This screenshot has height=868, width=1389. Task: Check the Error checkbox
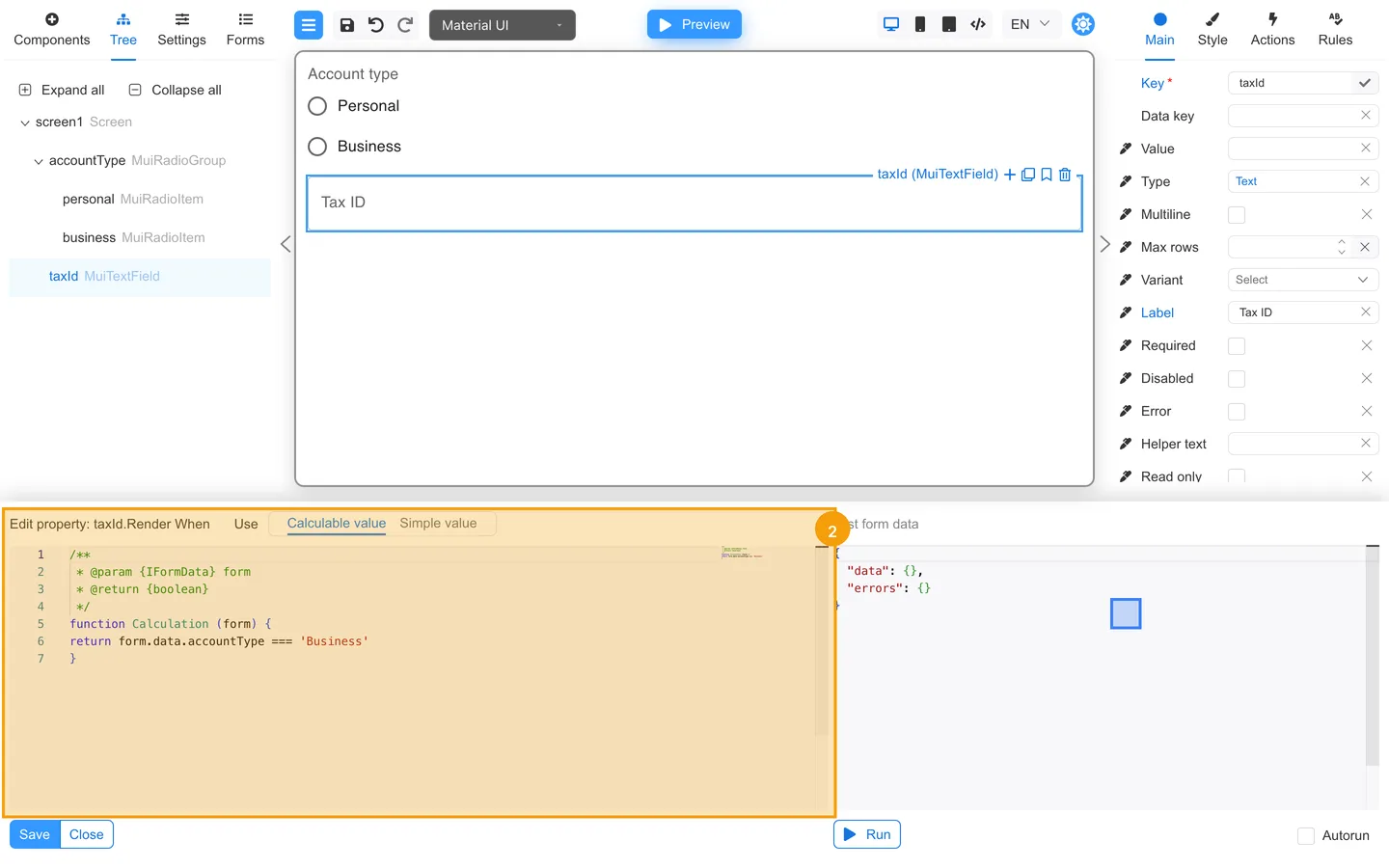coord(1237,412)
